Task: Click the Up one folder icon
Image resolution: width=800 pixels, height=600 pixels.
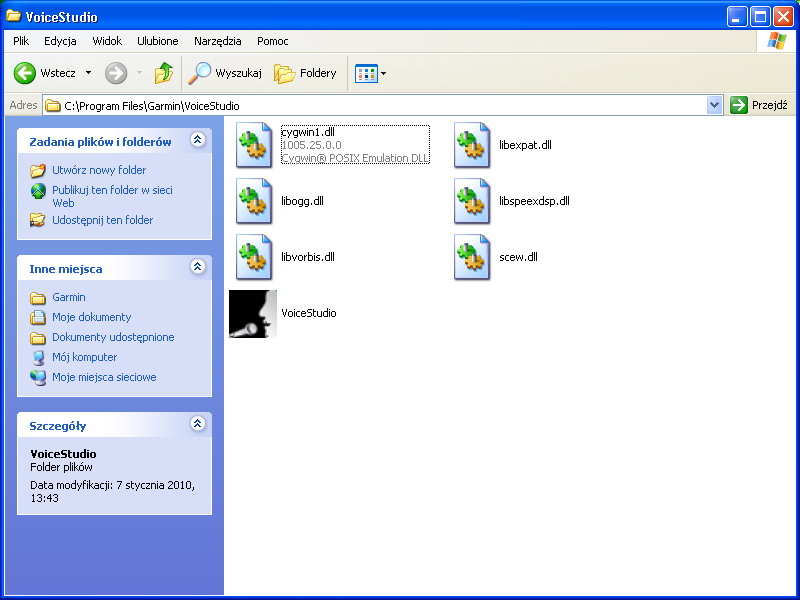Action: tap(164, 73)
